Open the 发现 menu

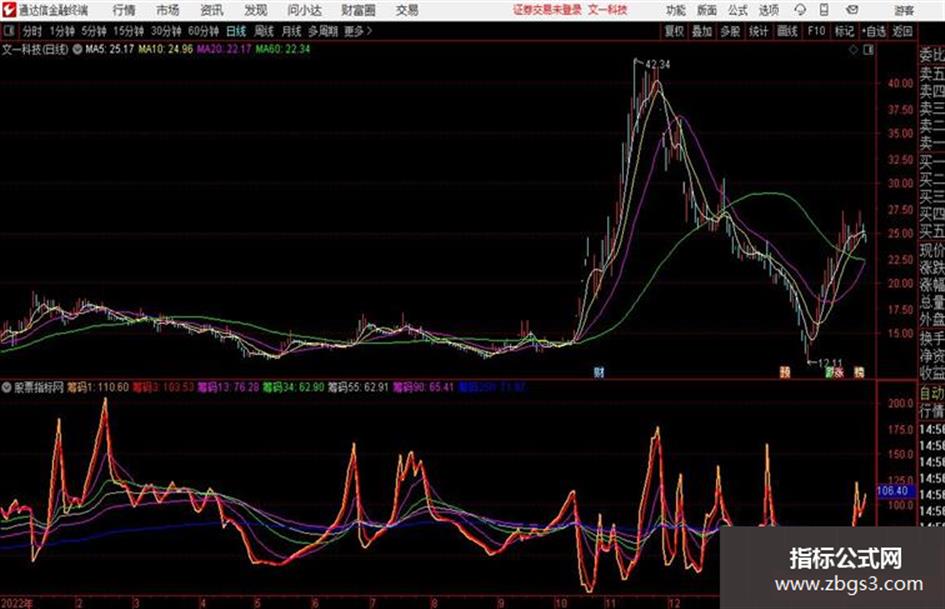pos(256,10)
